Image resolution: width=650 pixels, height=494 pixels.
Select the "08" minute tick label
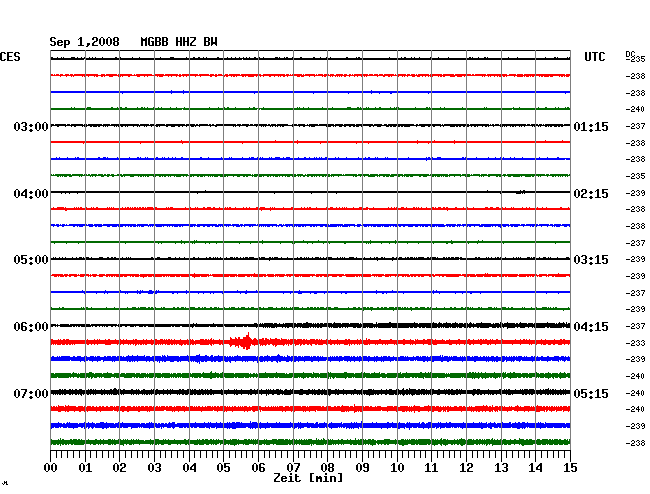tap(327, 468)
